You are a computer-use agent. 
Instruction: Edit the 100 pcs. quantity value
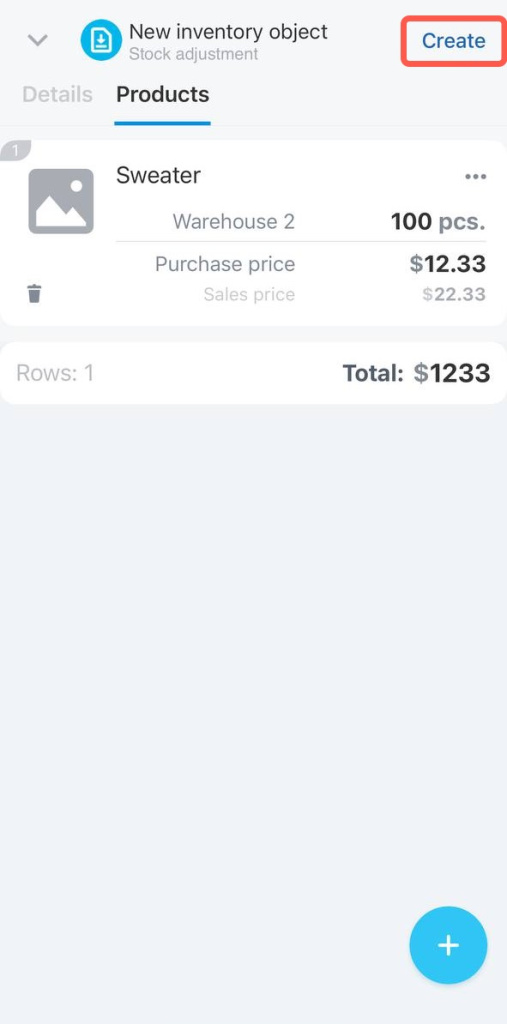pos(438,222)
